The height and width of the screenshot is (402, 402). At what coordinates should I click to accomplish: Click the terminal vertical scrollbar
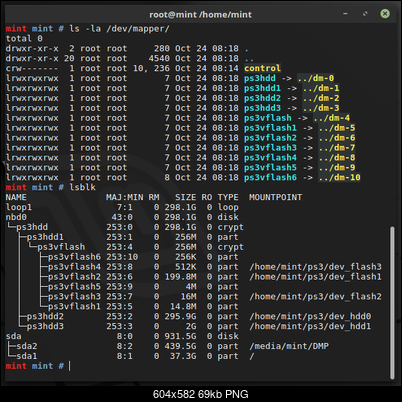tap(392, 302)
